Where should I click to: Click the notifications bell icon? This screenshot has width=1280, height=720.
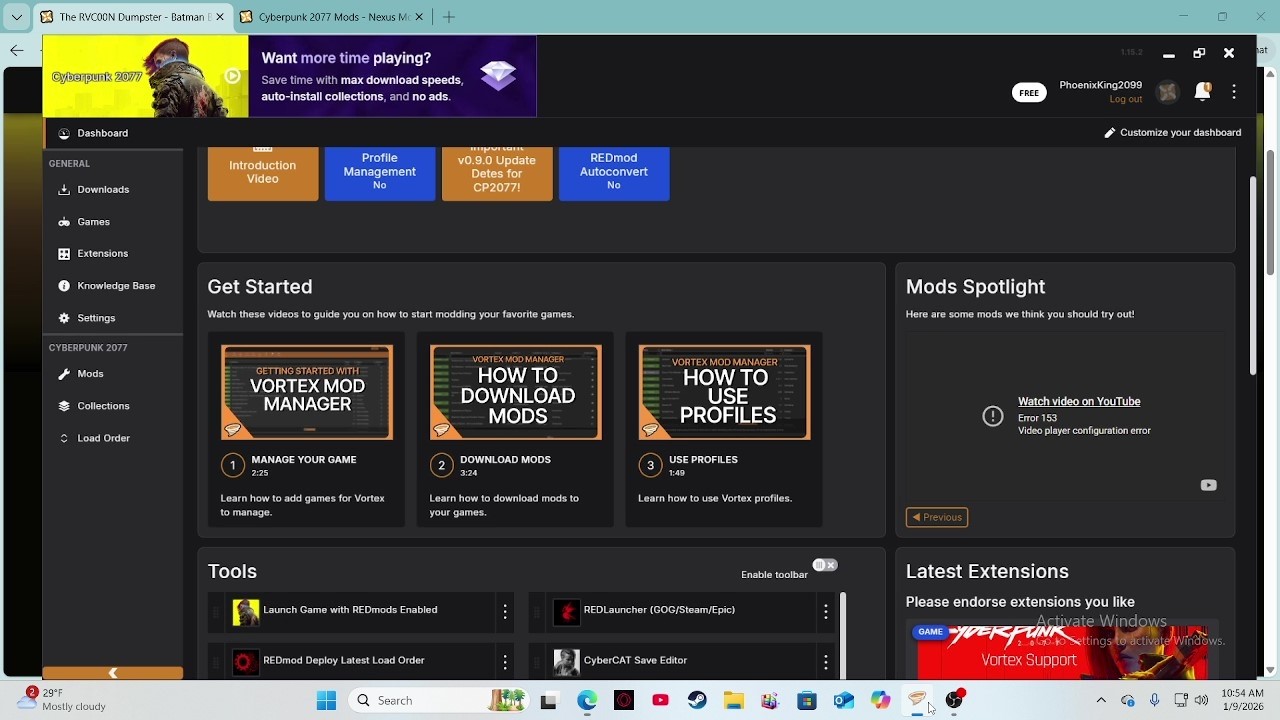(1202, 92)
